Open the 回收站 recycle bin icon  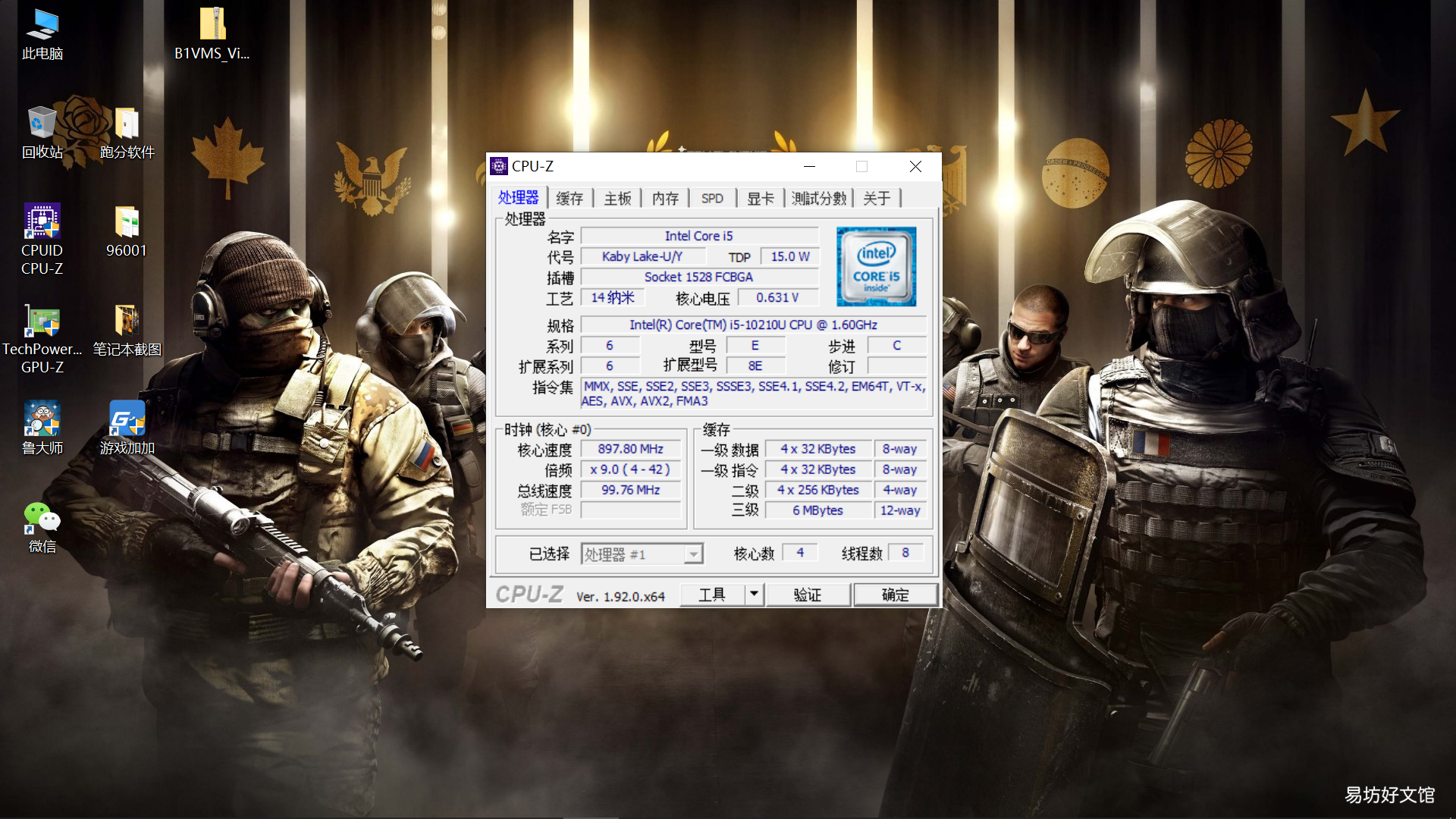point(42,133)
